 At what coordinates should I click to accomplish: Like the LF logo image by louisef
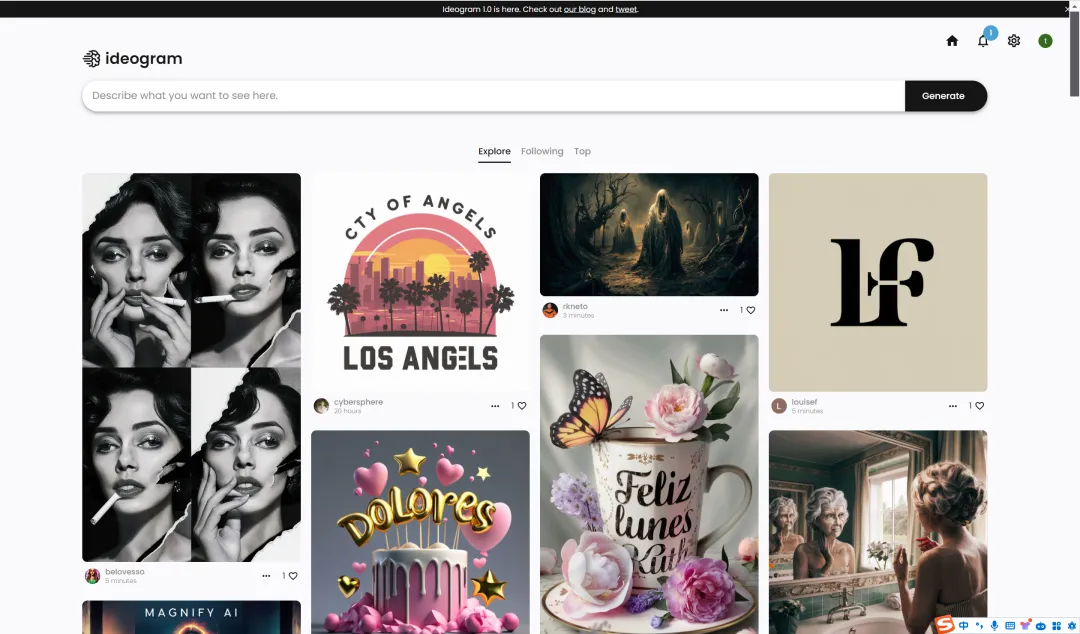coord(980,406)
